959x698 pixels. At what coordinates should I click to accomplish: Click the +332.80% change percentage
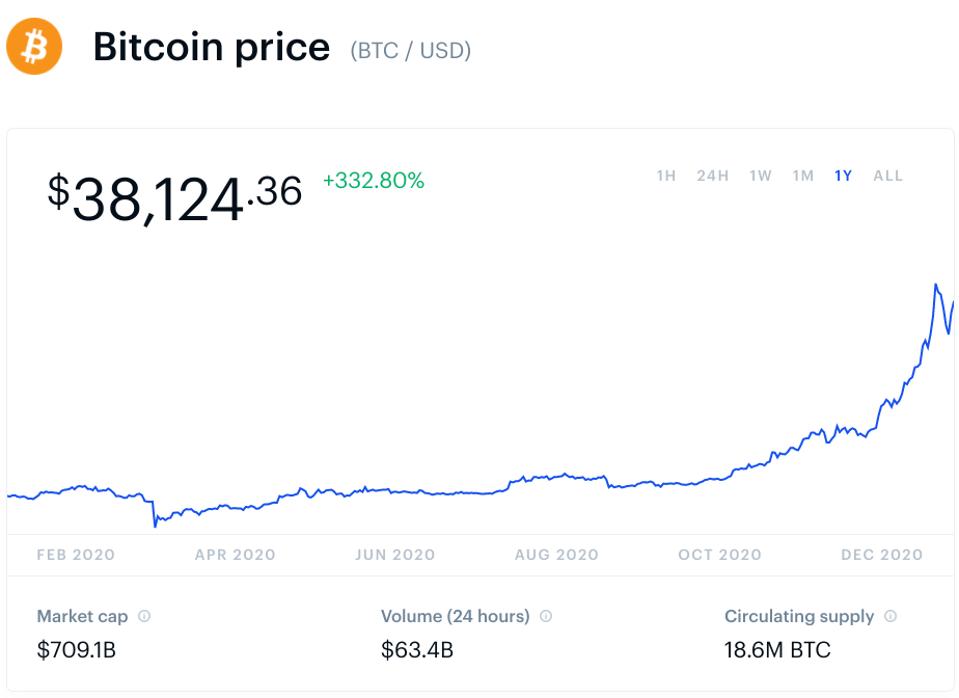pos(373,181)
